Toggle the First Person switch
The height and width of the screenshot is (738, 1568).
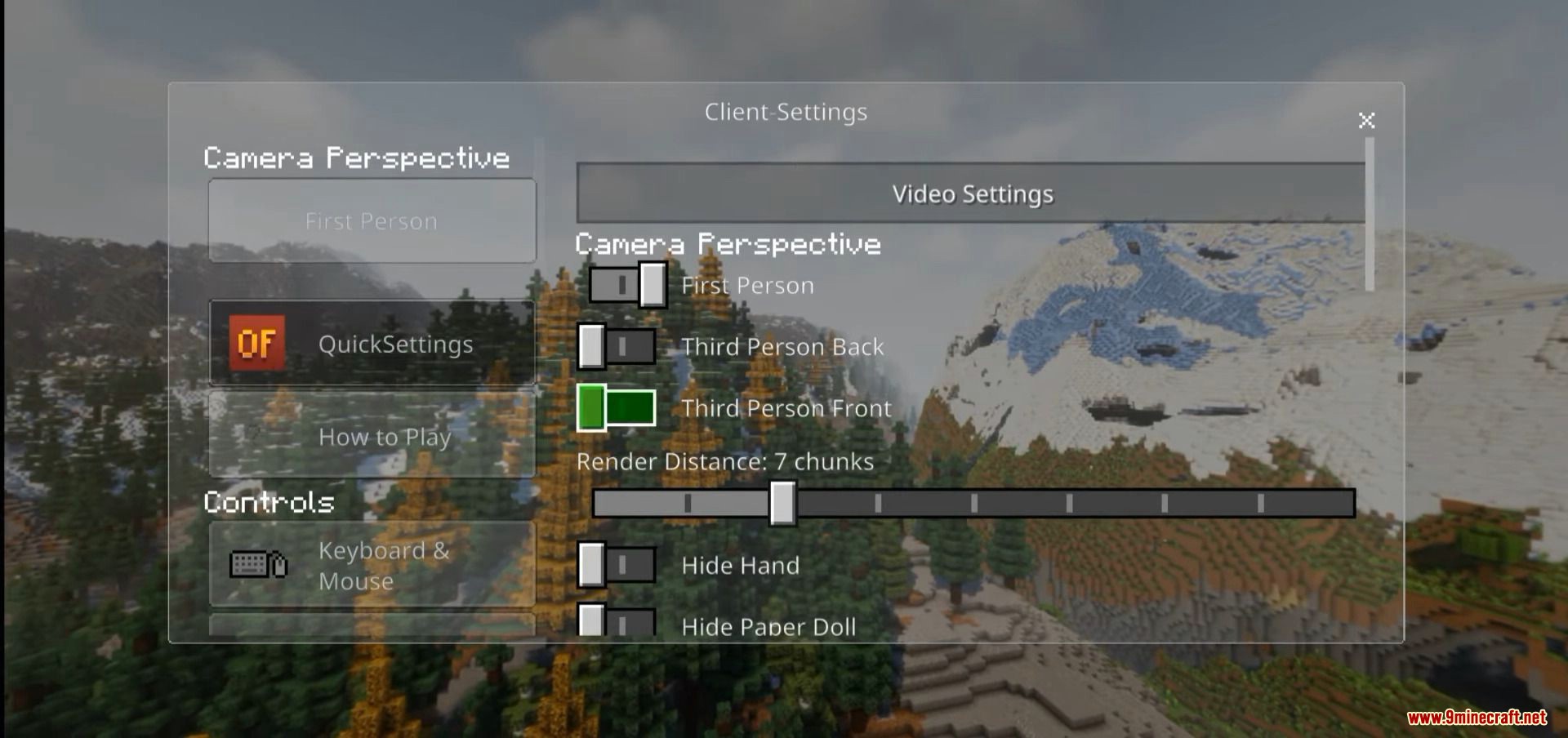[x=627, y=285]
